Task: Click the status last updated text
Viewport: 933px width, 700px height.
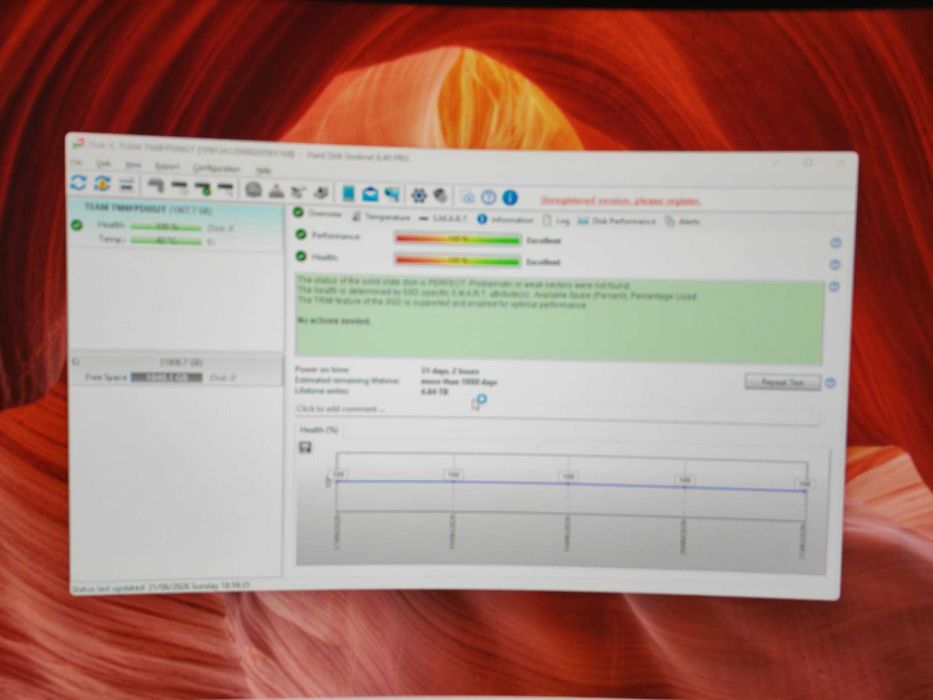Action: [x=161, y=587]
